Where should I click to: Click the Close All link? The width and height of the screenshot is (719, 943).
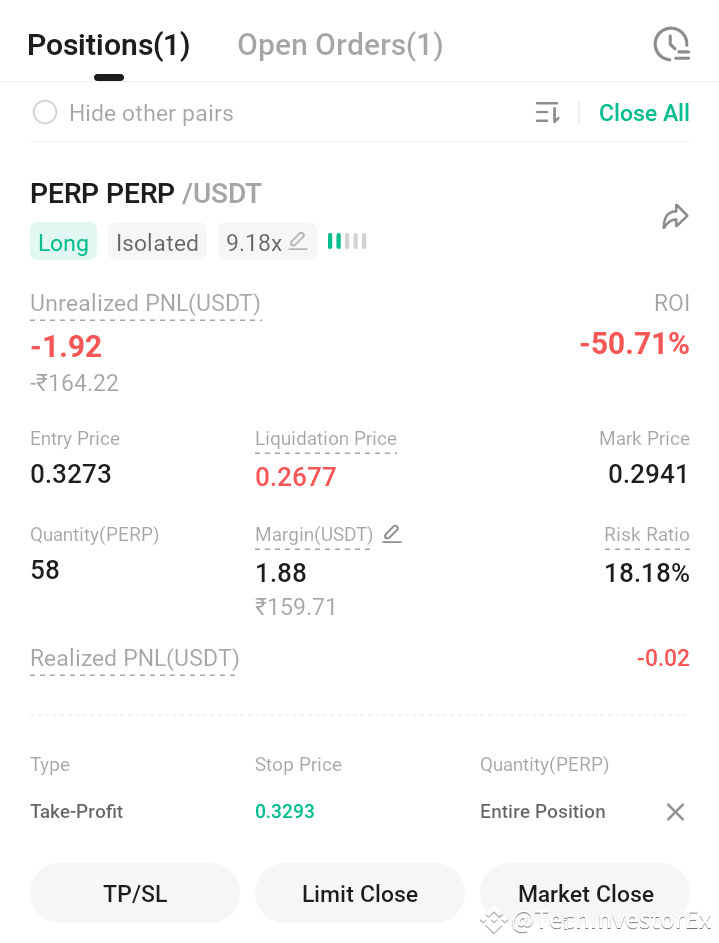pos(644,112)
